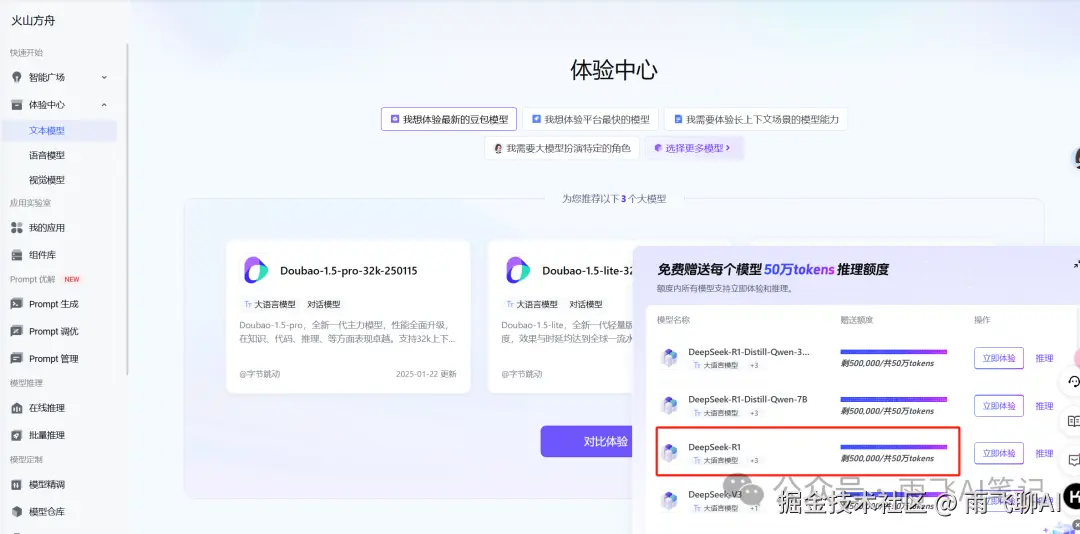The image size is (1080, 534).
Task: Choose 我想体验最新的豆包模型 option
Action: click(x=449, y=119)
